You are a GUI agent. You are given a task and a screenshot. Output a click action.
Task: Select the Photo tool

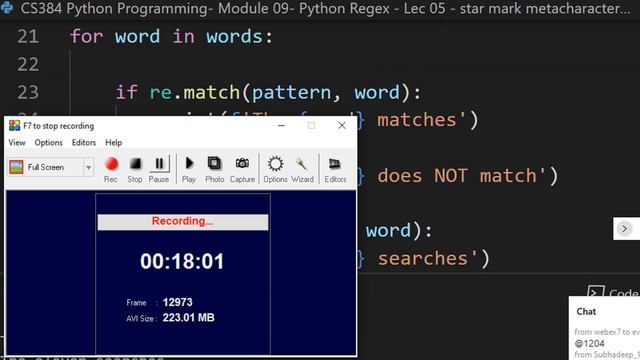(214, 169)
